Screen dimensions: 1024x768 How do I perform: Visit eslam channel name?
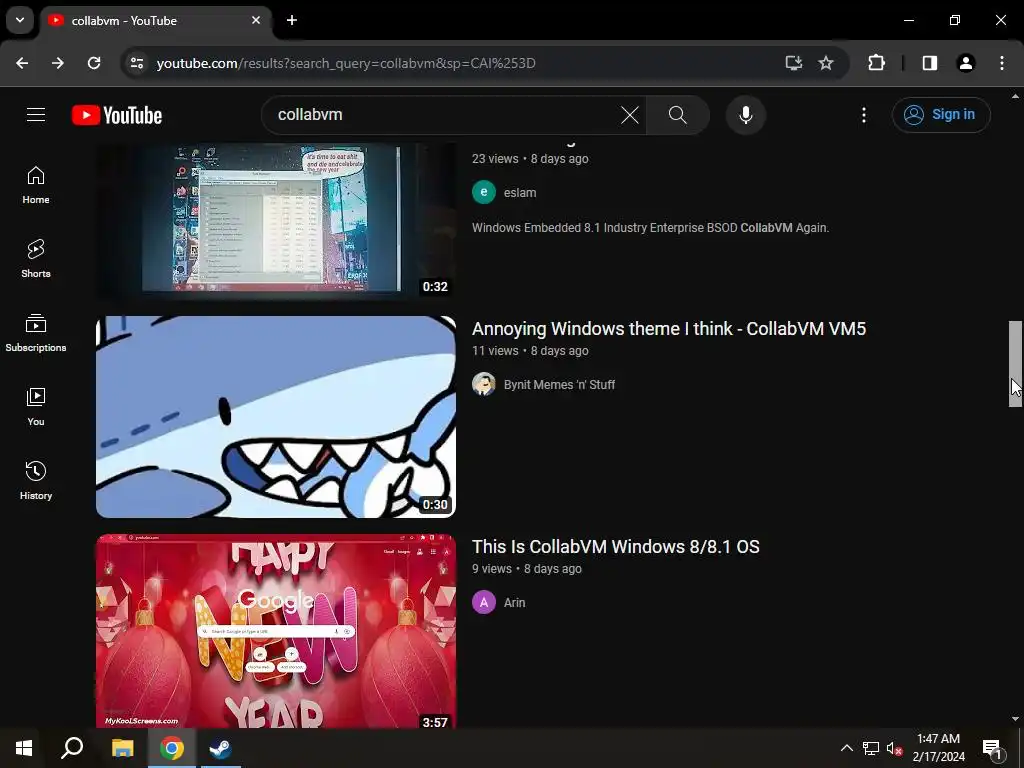coord(520,193)
